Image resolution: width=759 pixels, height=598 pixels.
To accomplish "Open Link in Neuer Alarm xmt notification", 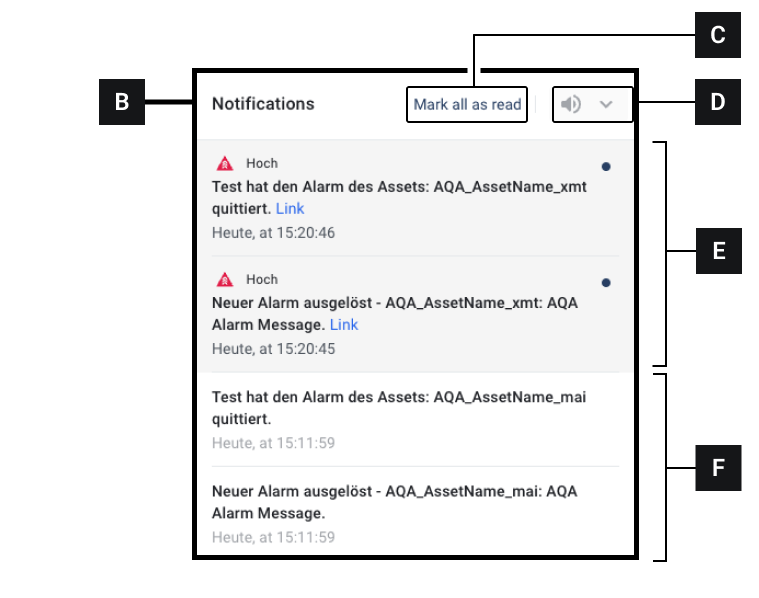I will click(344, 324).
